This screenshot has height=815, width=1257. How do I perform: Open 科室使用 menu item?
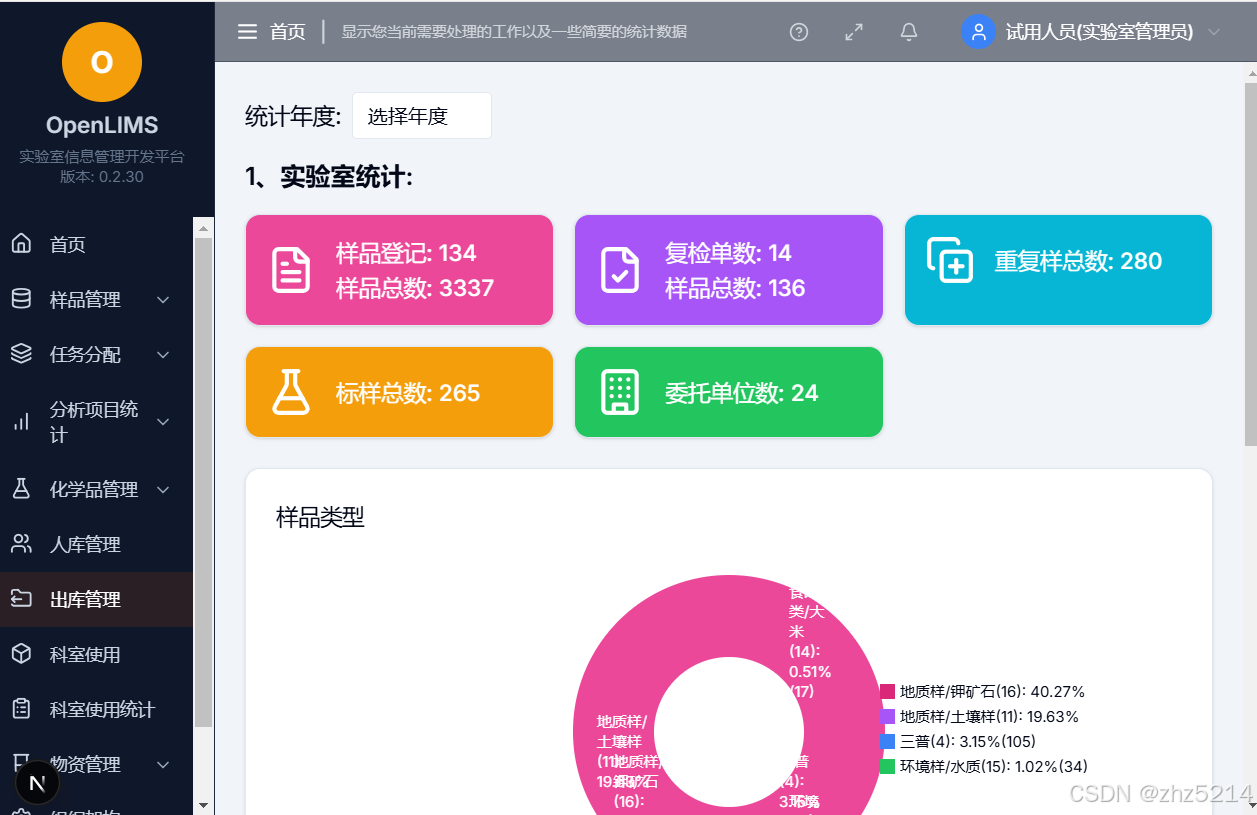point(96,654)
